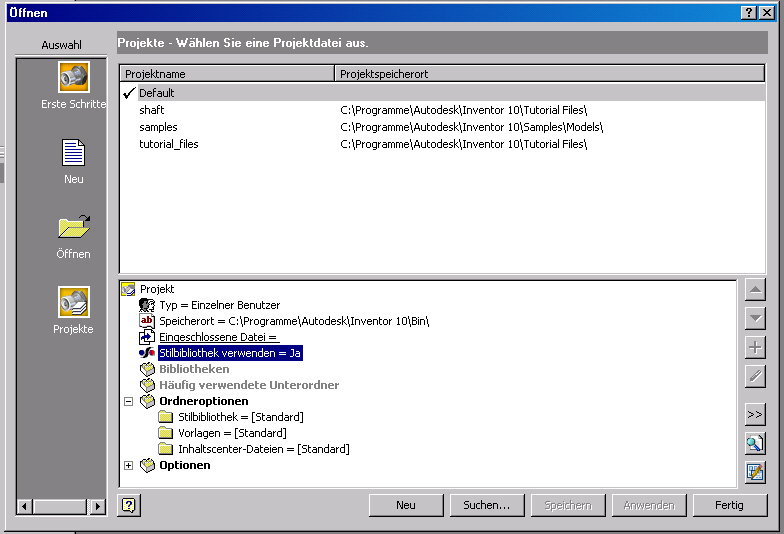The width and height of the screenshot is (784, 534).
Task: Click the Stilbibliothek = [Standard] folder icon
Action: 166,417
